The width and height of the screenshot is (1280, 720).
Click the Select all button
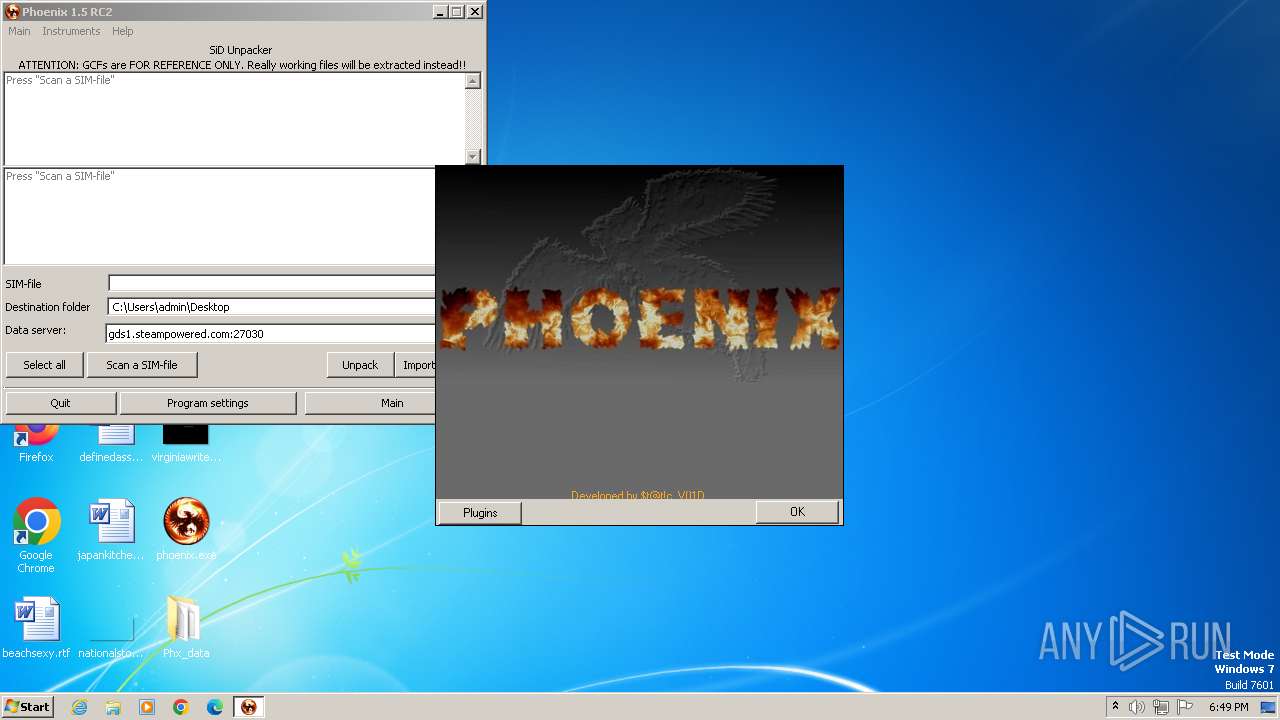(x=44, y=365)
